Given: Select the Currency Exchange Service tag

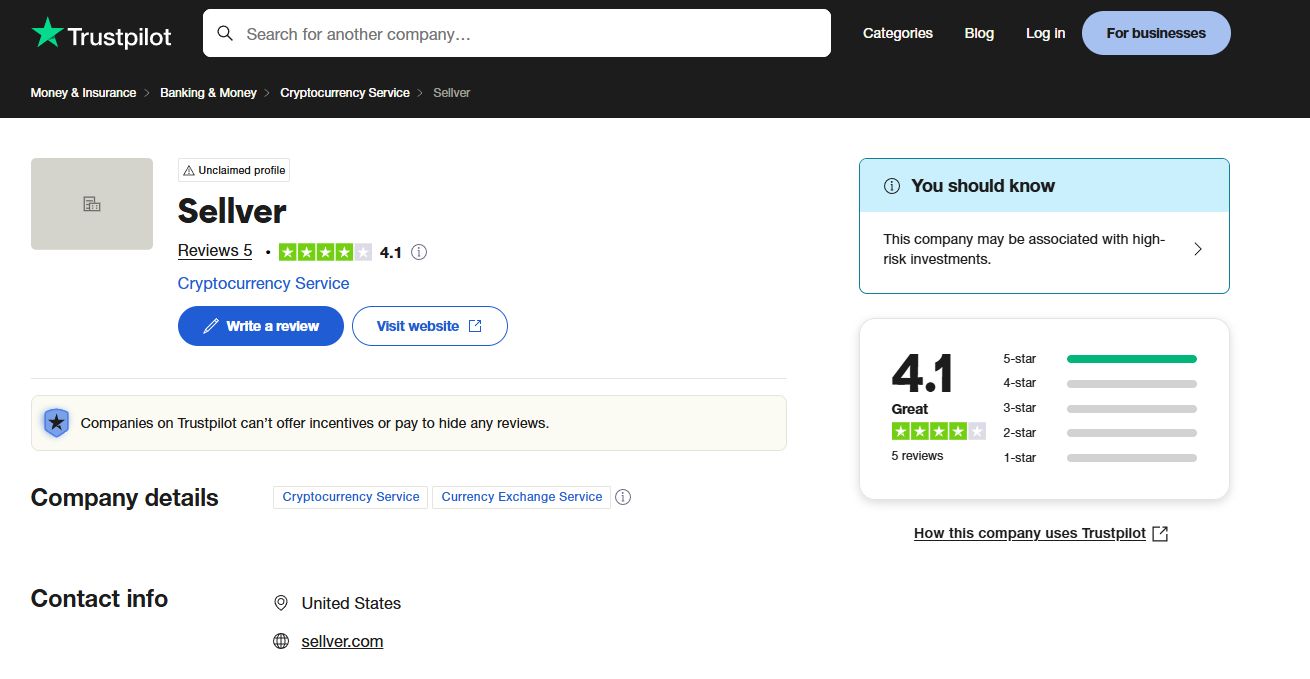Looking at the screenshot, I should pyautogui.click(x=522, y=497).
